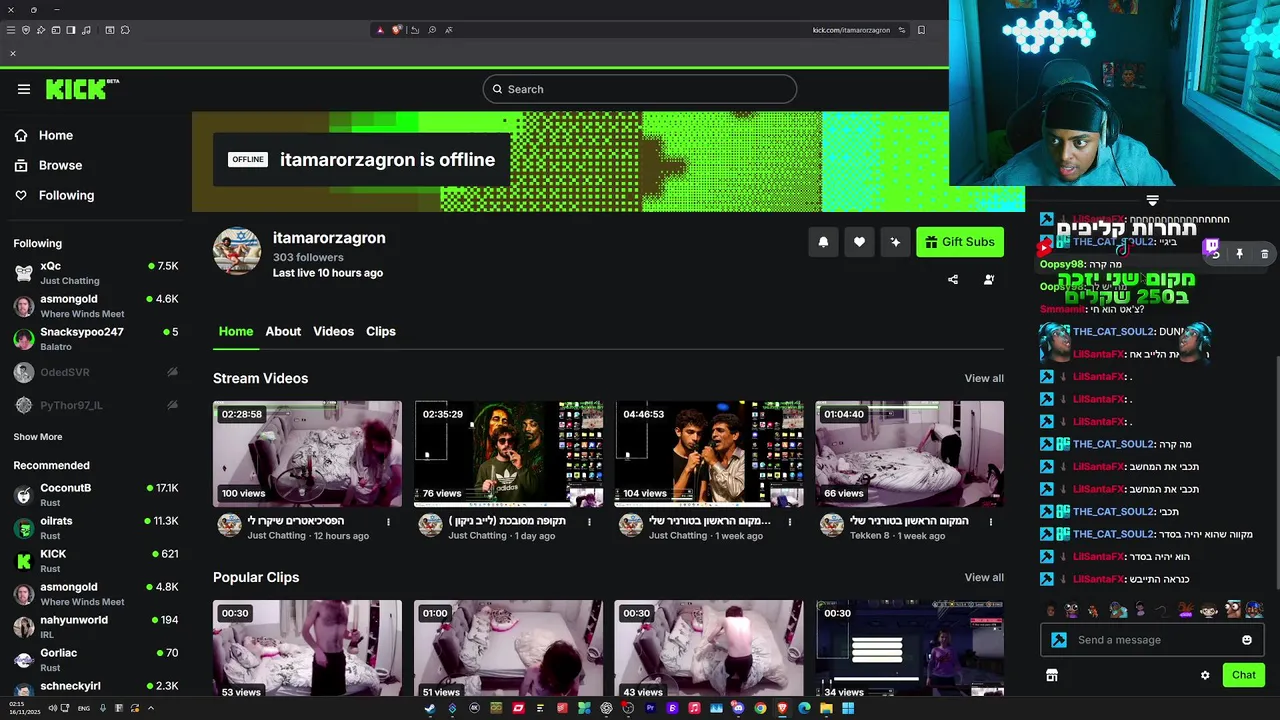The height and width of the screenshot is (720, 1280).
Task: Play the popular clip with 34 views
Action: (909, 648)
